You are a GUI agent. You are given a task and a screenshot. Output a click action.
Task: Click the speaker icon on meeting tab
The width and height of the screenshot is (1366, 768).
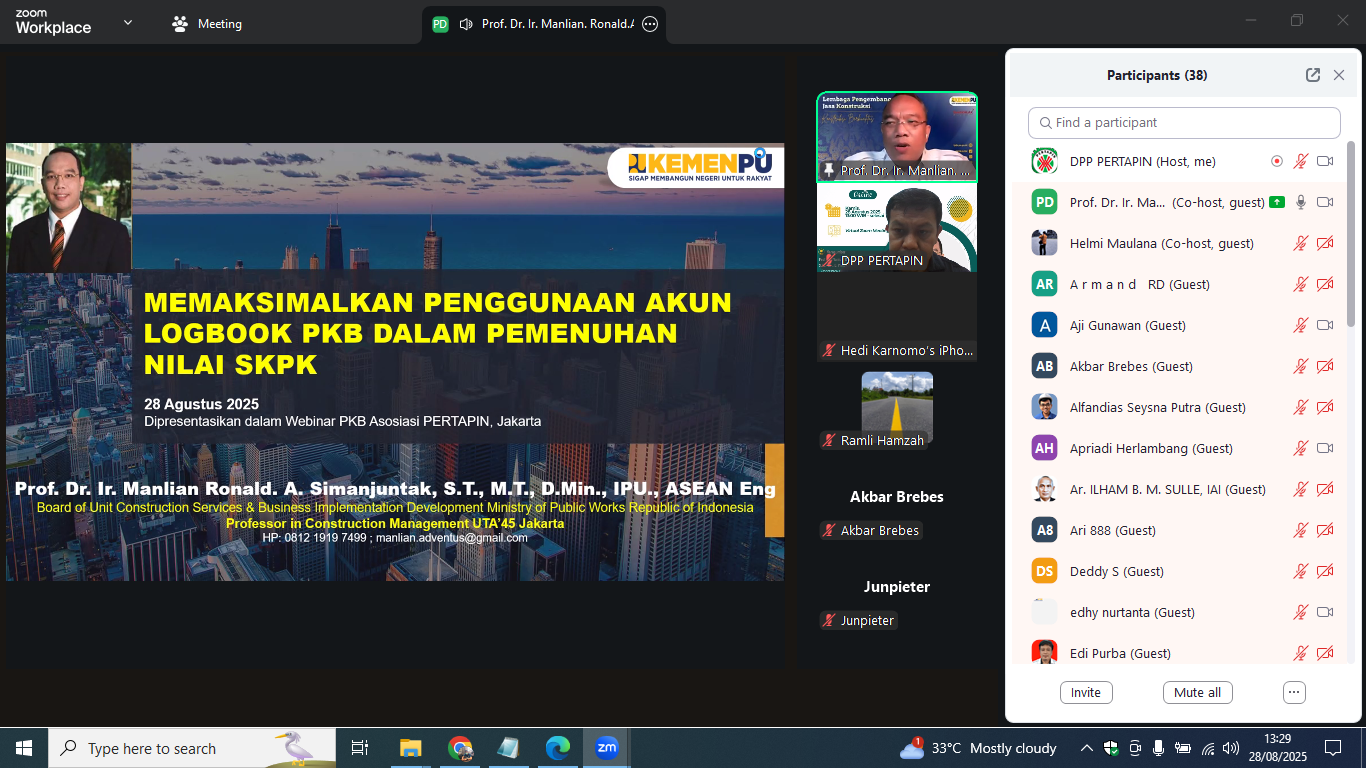click(465, 24)
